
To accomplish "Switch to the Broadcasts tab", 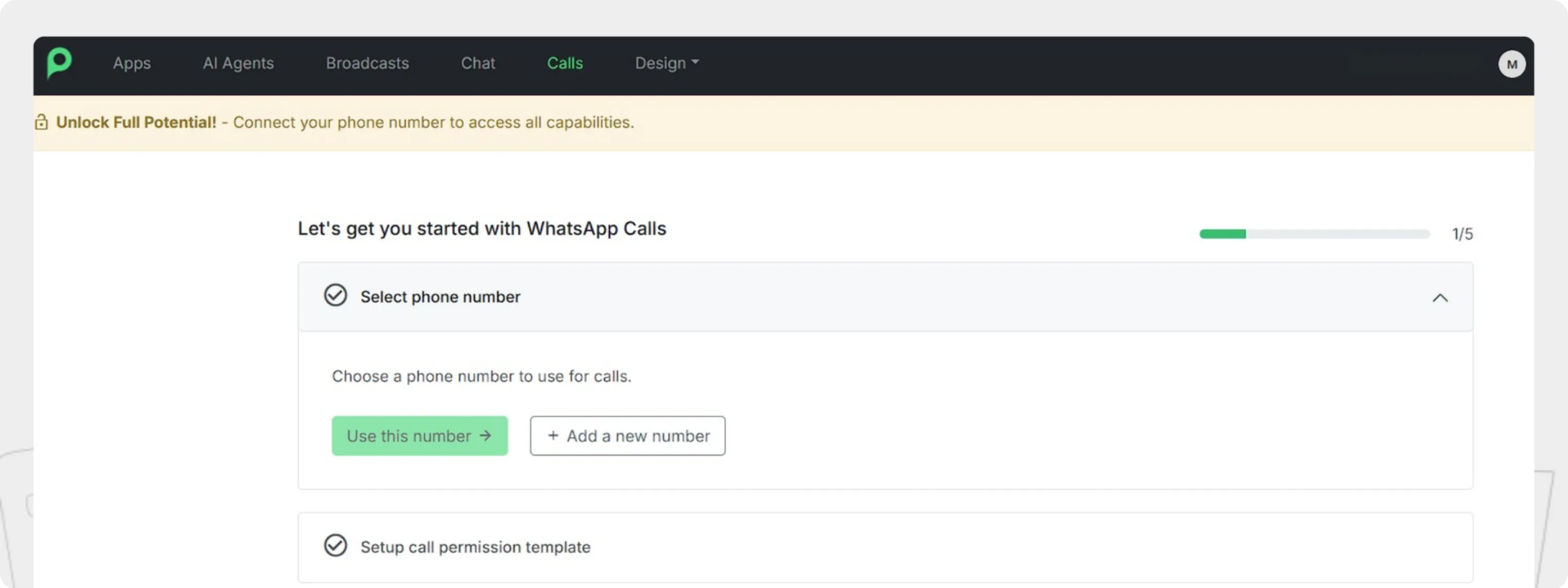I will point(367,63).
